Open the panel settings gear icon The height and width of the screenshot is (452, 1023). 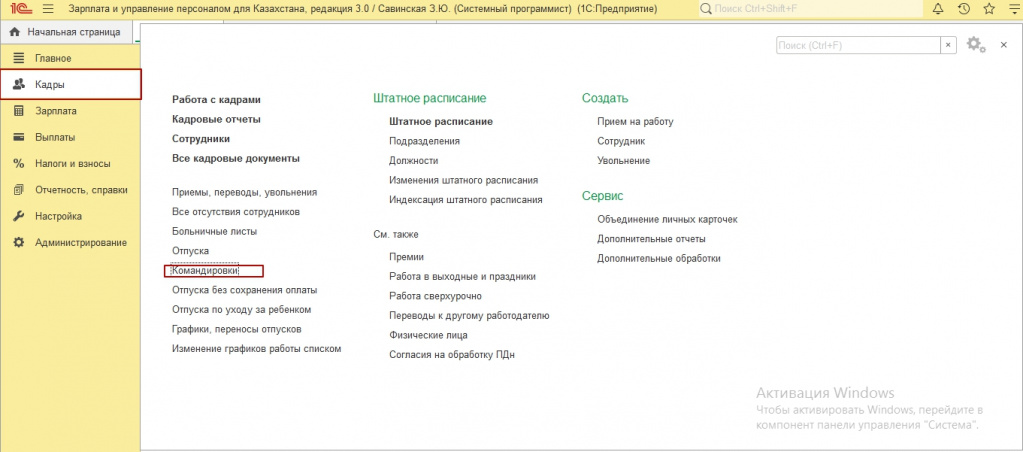(975, 44)
